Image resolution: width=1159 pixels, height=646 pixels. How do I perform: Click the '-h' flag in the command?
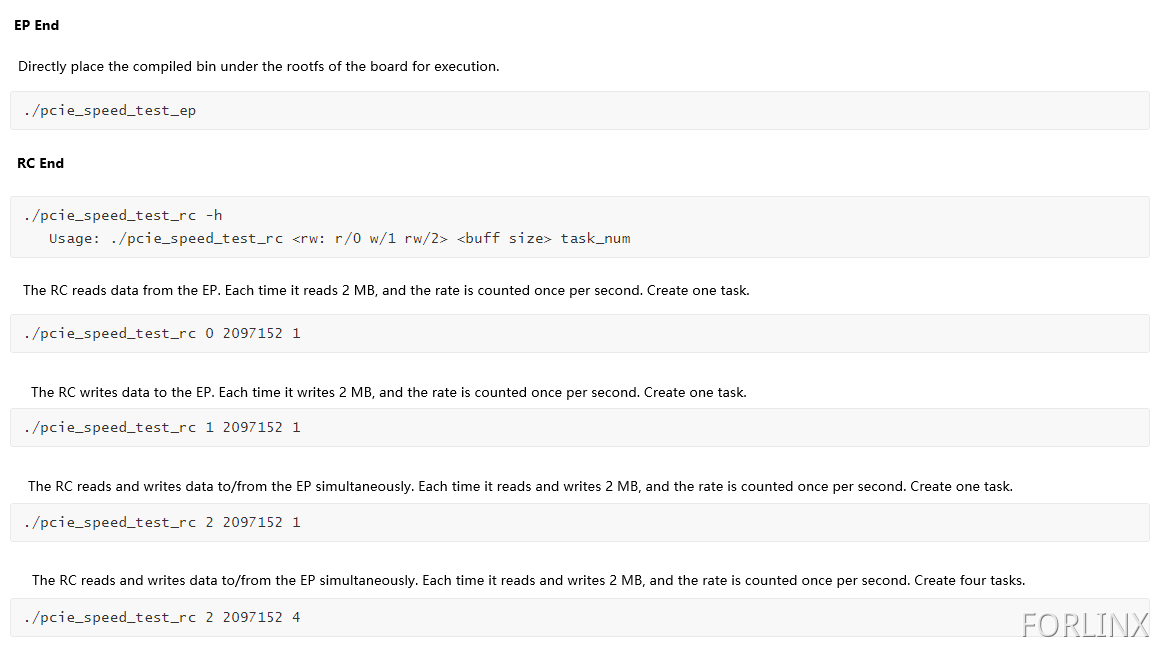click(x=214, y=216)
